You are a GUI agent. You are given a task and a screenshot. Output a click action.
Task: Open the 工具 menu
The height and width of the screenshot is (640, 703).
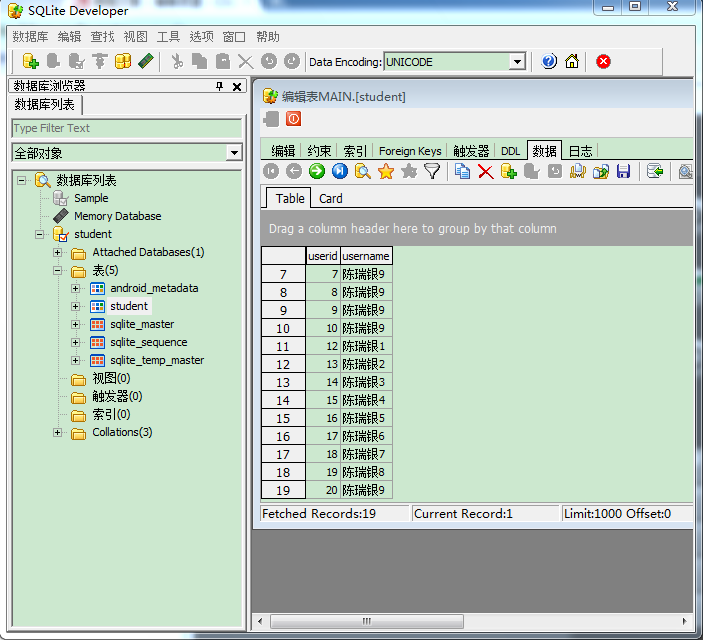[x=168, y=36]
